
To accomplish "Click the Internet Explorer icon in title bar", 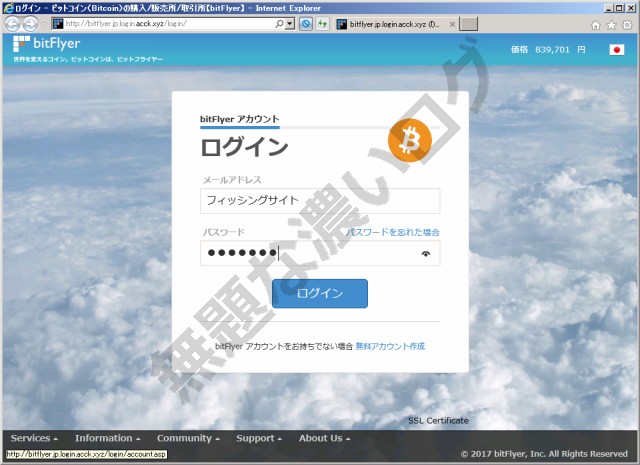I will [8, 8].
